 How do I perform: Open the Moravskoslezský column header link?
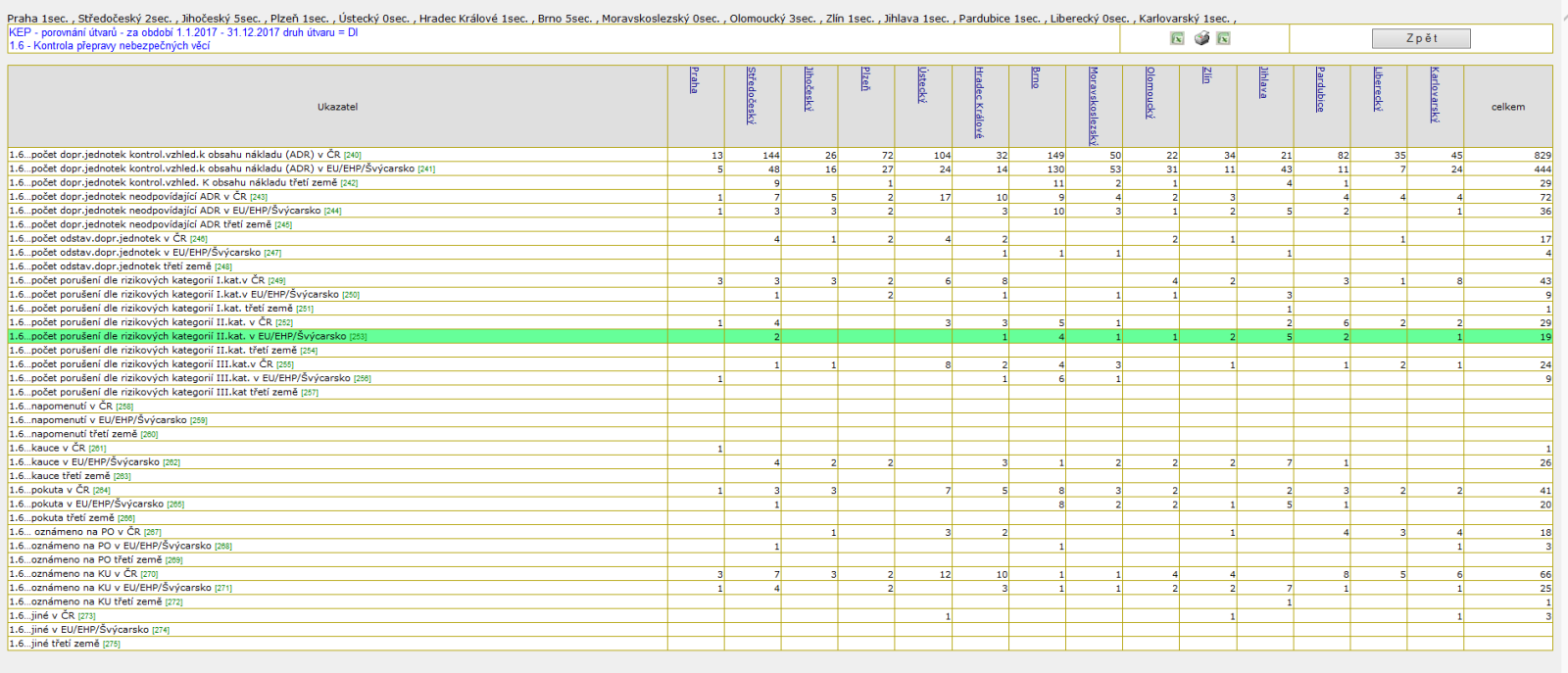click(x=1092, y=106)
